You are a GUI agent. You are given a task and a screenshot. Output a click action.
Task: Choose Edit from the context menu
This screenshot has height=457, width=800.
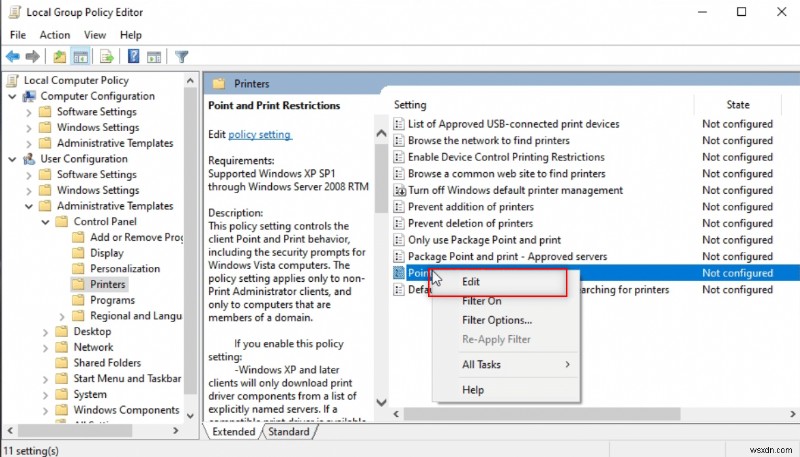pos(505,282)
